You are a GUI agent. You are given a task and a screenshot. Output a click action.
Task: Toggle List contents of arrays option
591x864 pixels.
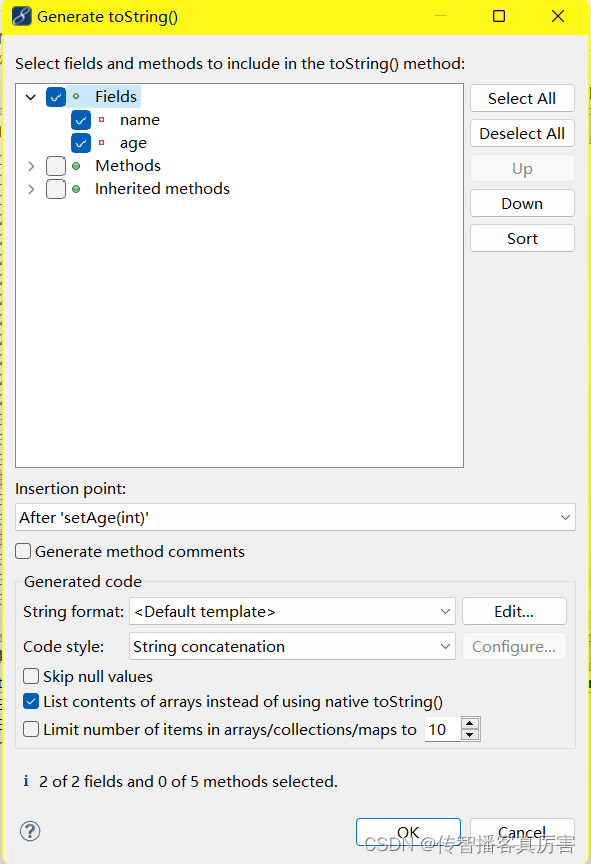click(31, 701)
